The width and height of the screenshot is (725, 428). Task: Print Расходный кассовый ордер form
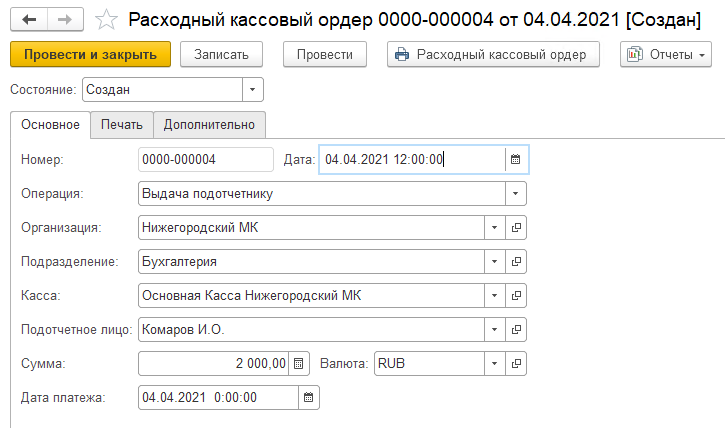[492, 54]
